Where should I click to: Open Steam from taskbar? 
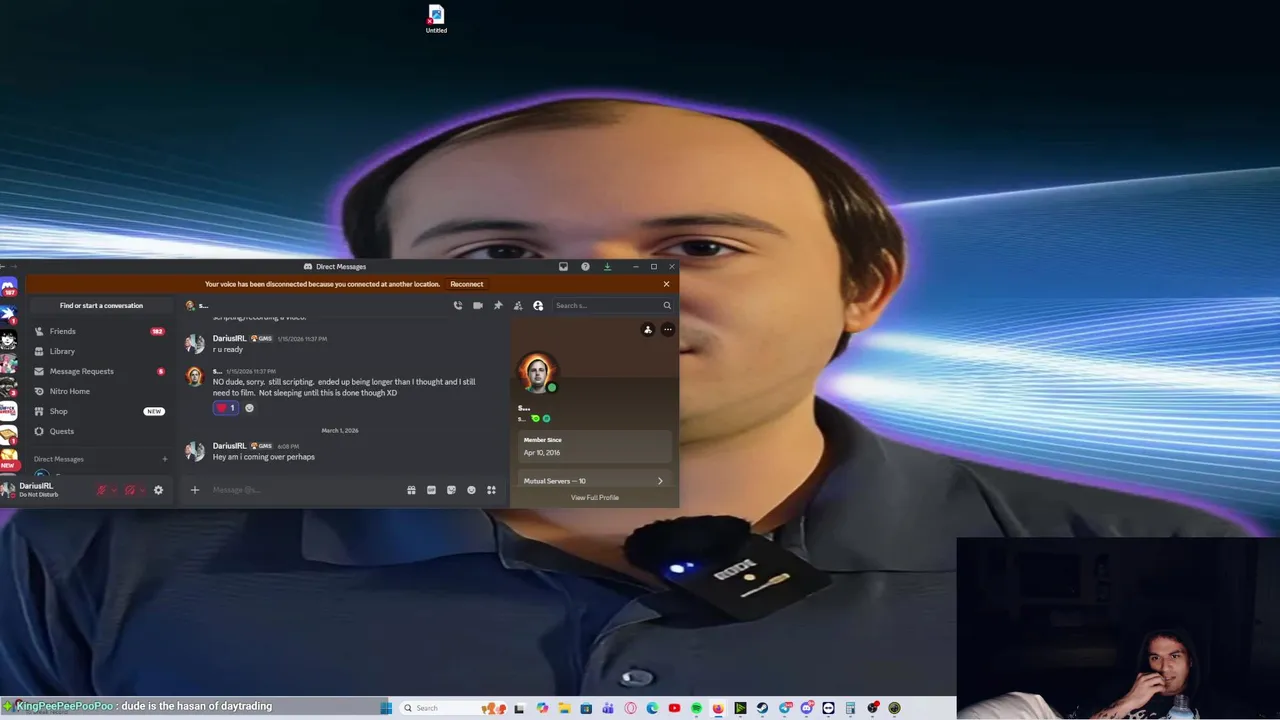(x=762, y=708)
